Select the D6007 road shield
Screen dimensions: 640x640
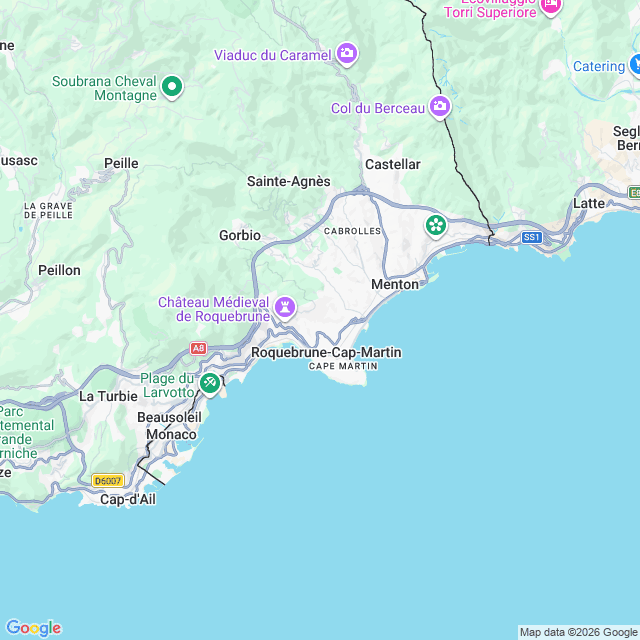point(108,481)
